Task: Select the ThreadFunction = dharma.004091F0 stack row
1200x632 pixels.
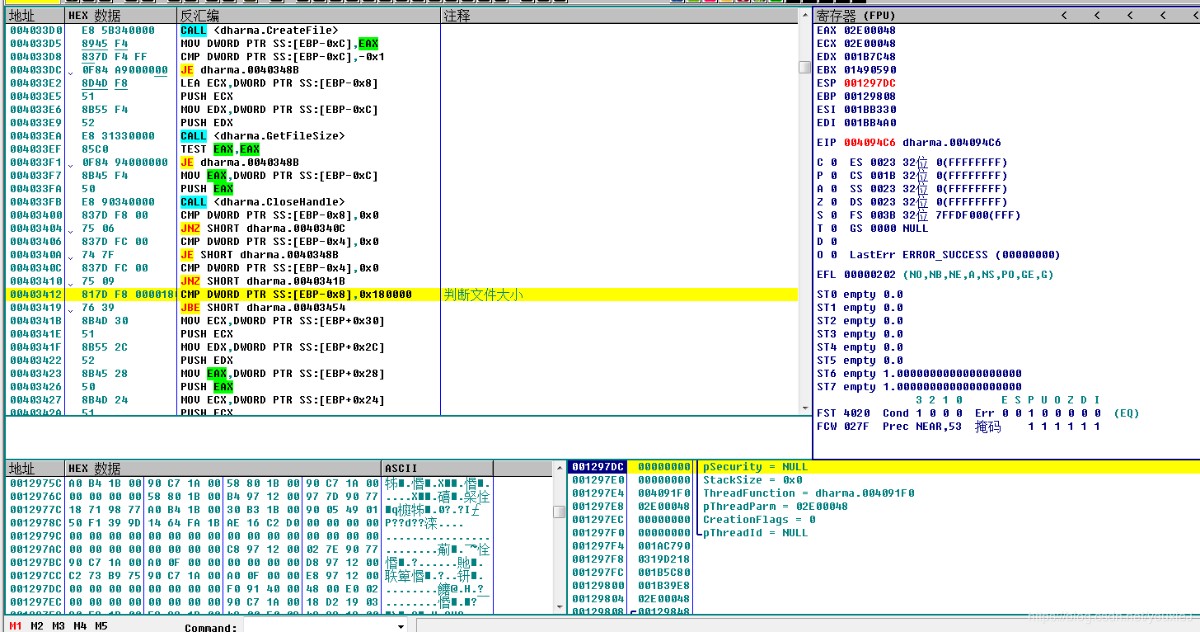Action: click(x=808, y=493)
